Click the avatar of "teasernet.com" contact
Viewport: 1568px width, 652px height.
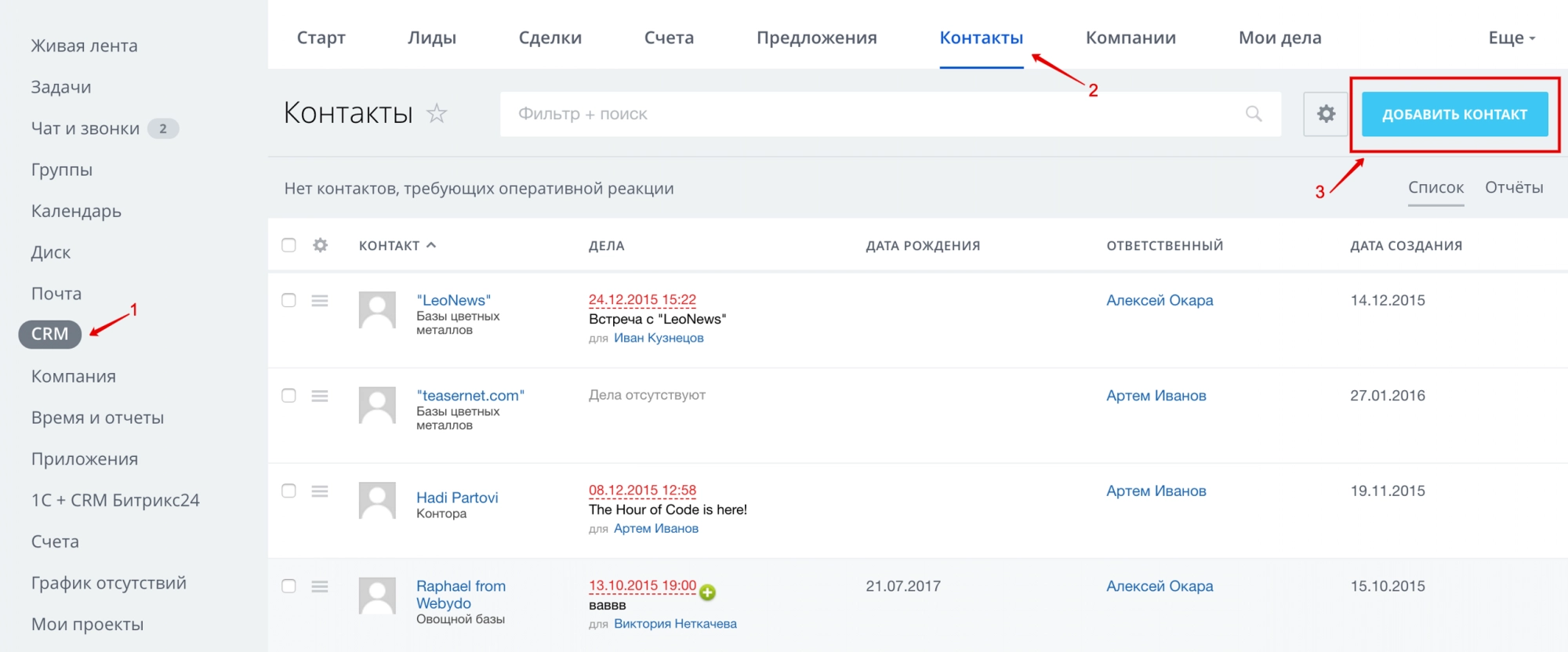point(377,404)
